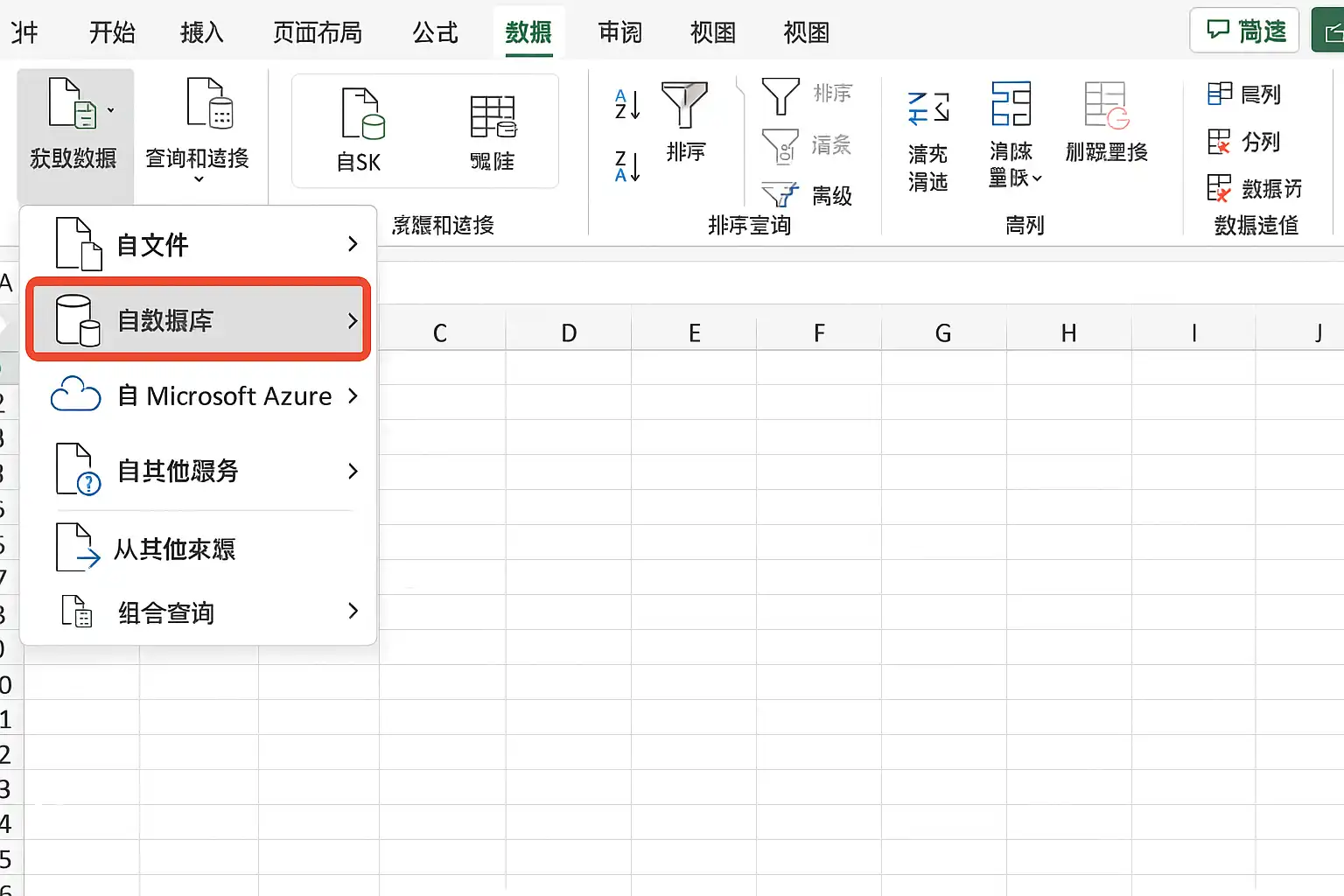Expand the 自 Microsoft Azure submenu

click(x=353, y=395)
